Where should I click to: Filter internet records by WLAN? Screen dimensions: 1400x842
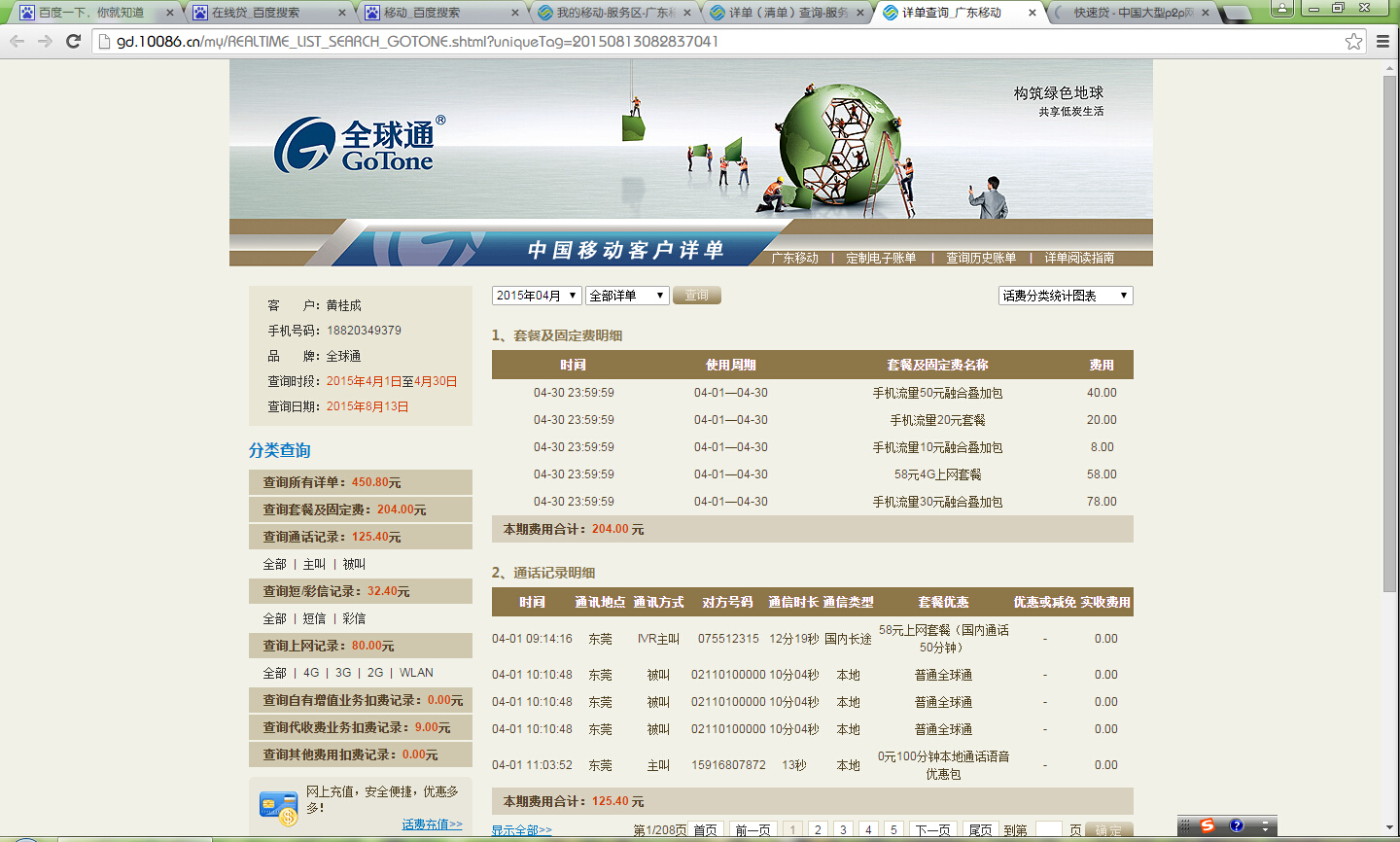pos(416,673)
